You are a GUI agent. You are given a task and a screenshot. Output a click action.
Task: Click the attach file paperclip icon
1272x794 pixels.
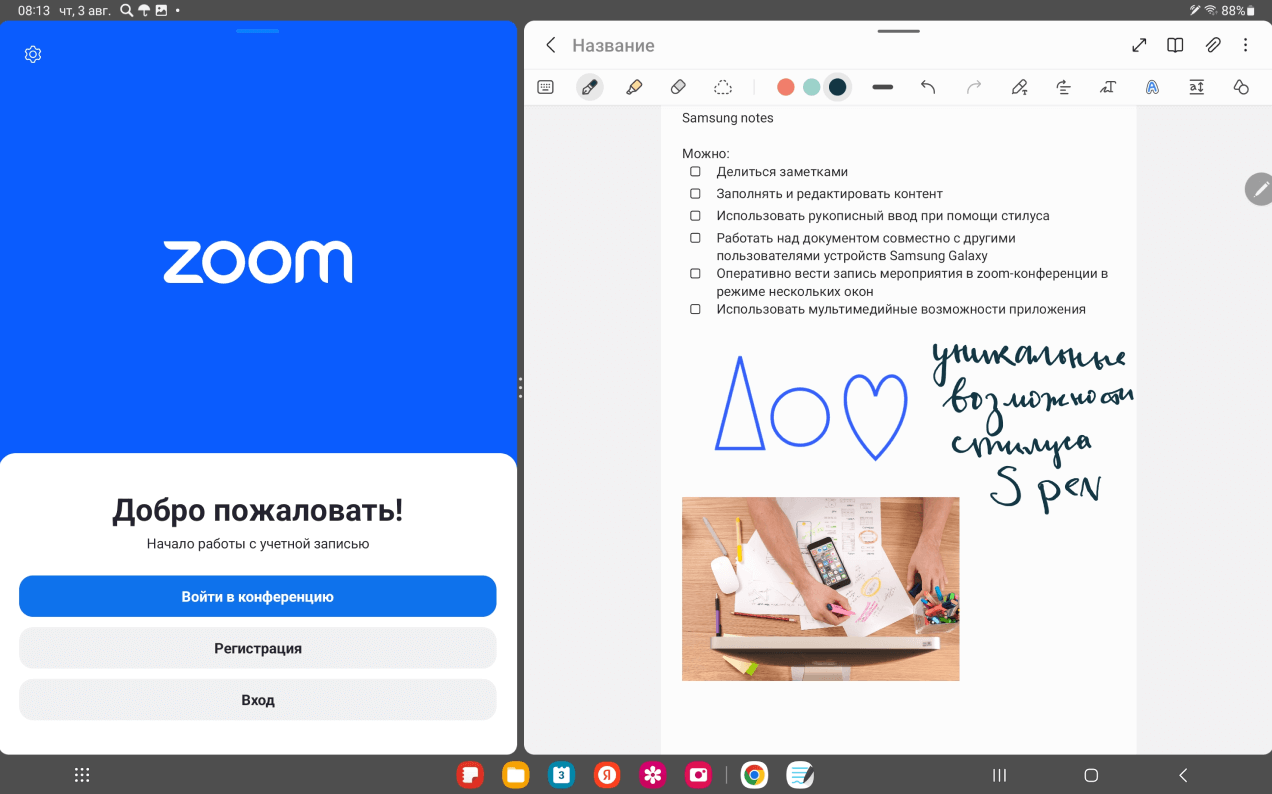[x=1212, y=45]
